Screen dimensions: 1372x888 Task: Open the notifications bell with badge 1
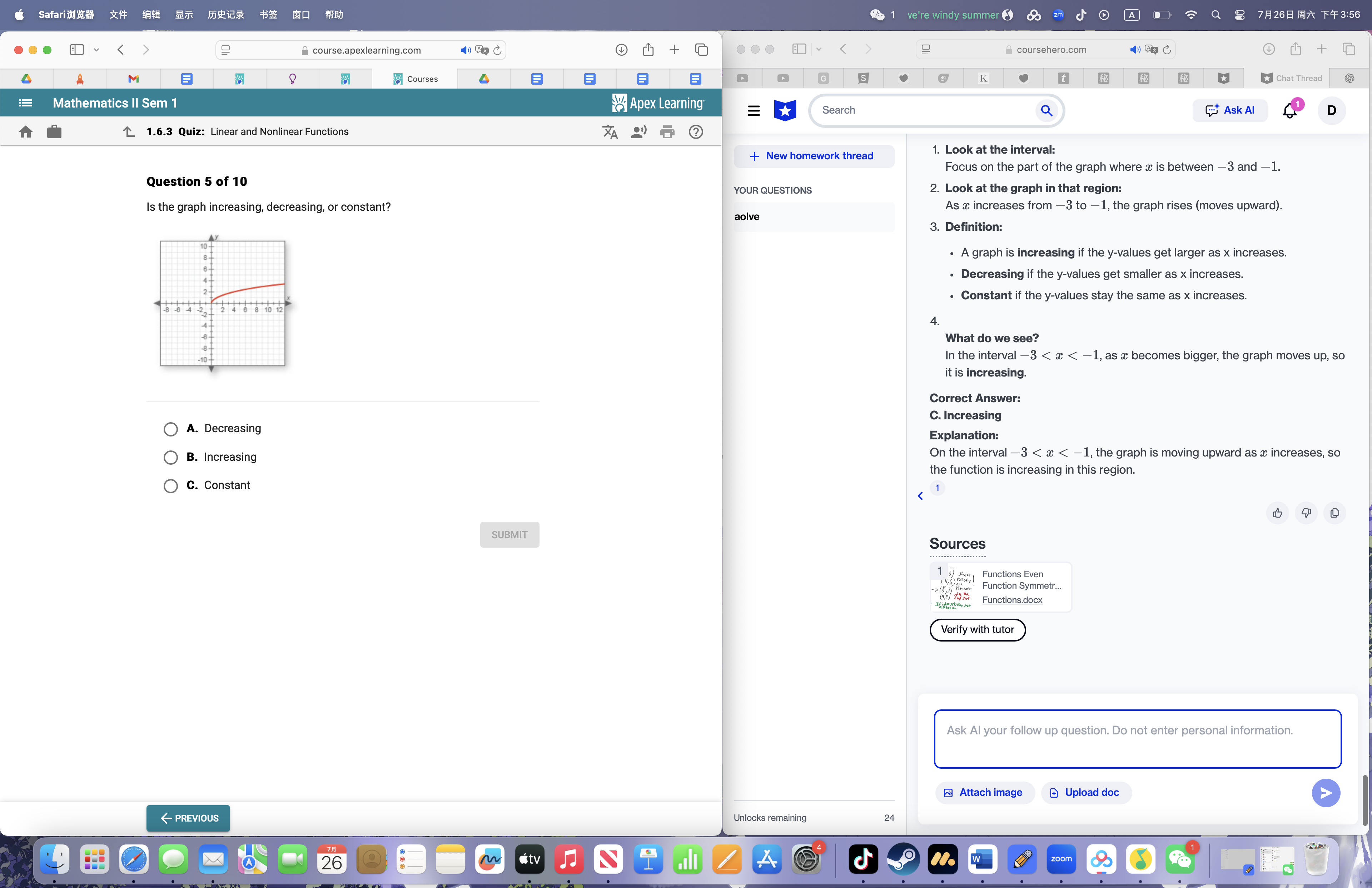coord(1289,111)
